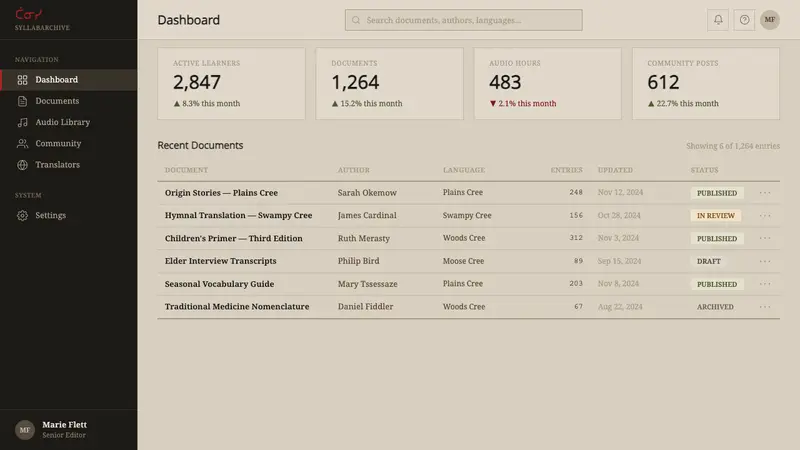Image resolution: width=800 pixels, height=450 pixels.
Task: Click the In Review status badge
Action: pyautogui.click(x=716, y=216)
